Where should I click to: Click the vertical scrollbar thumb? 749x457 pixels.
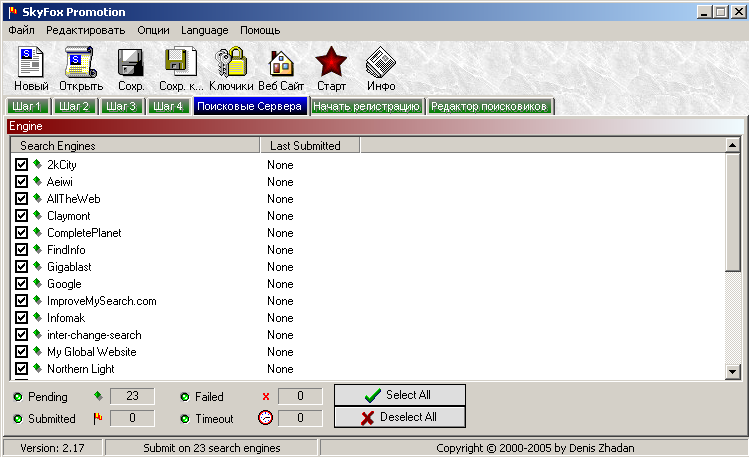732,213
